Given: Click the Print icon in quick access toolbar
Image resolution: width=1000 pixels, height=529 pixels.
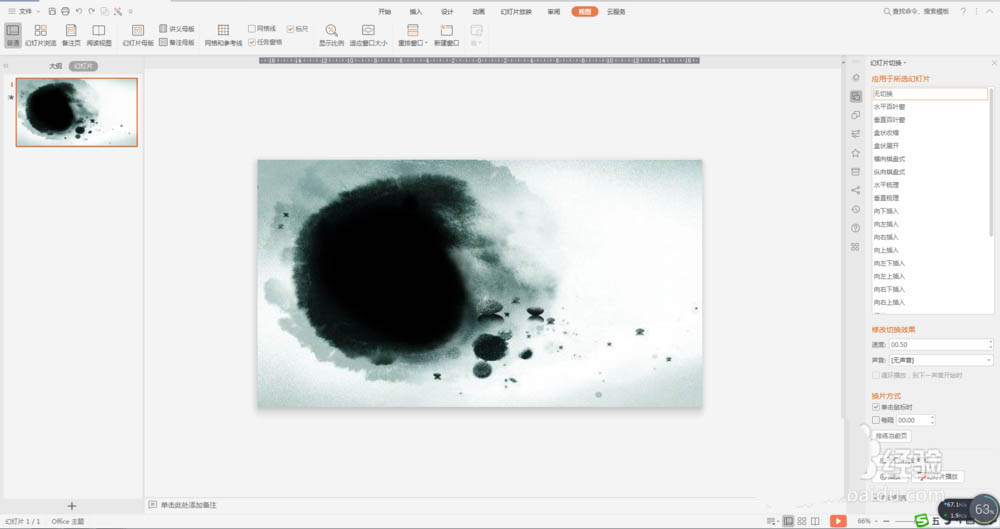Looking at the screenshot, I should coord(65,11).
